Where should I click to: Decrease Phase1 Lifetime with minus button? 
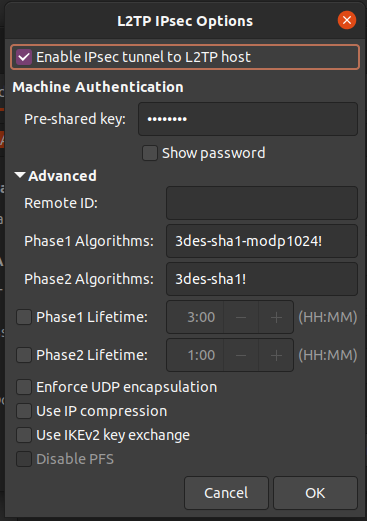(241, 317)
